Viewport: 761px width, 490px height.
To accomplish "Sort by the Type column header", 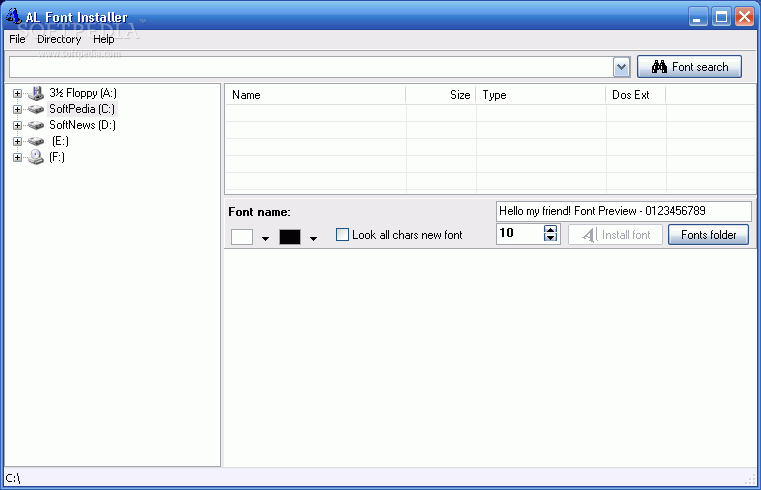I will tap(541, 95).
